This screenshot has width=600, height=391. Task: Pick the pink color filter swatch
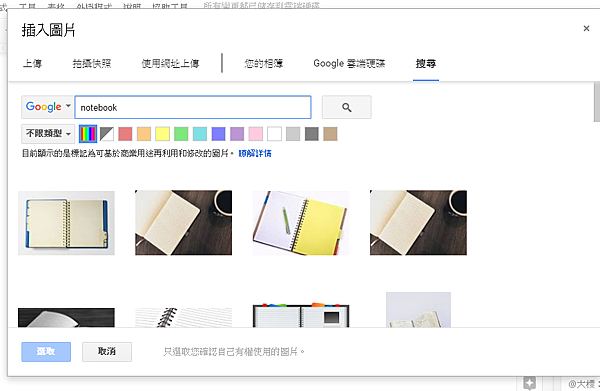[256, 134]
